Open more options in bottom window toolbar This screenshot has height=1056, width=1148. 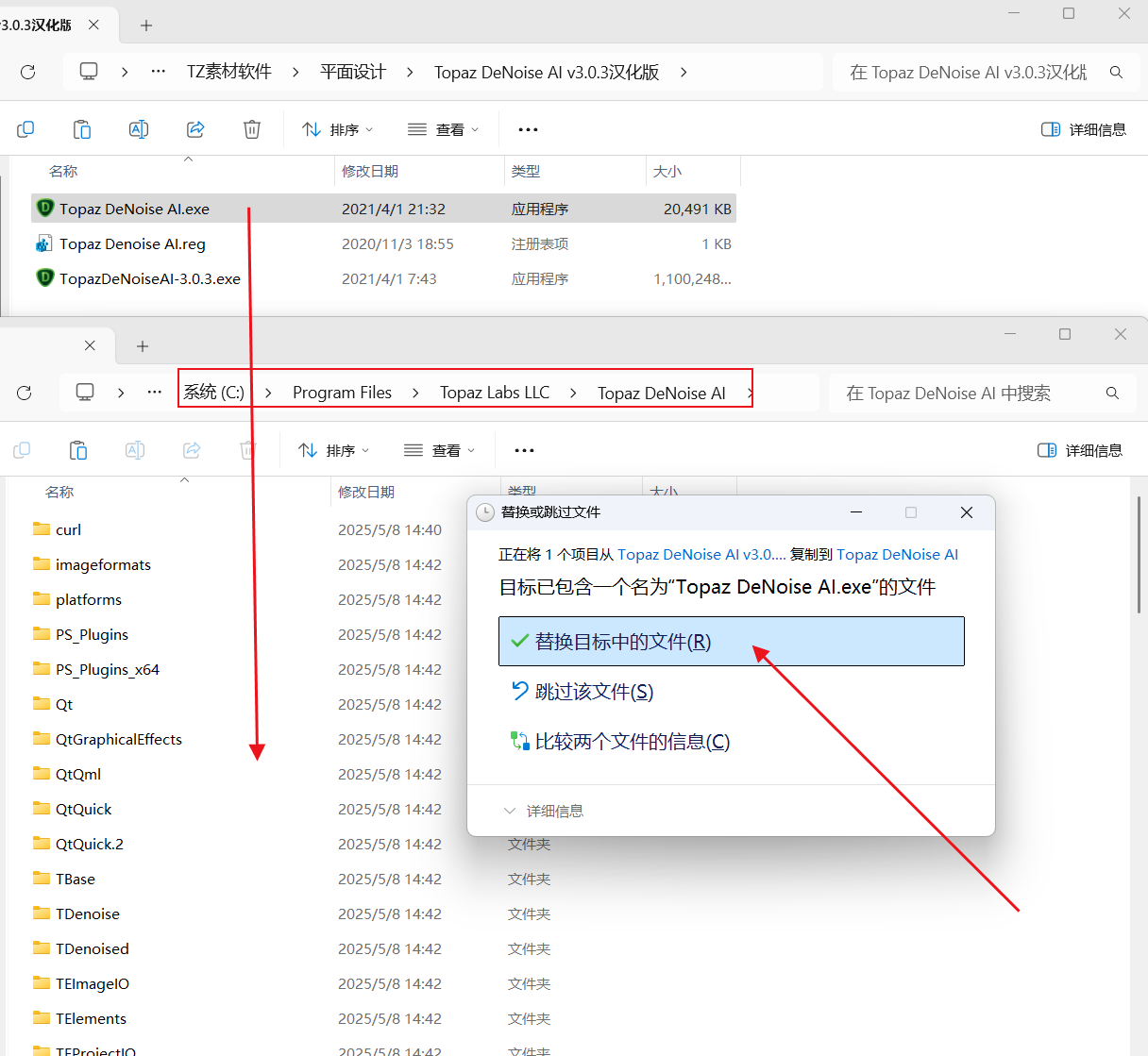(525, 450)
